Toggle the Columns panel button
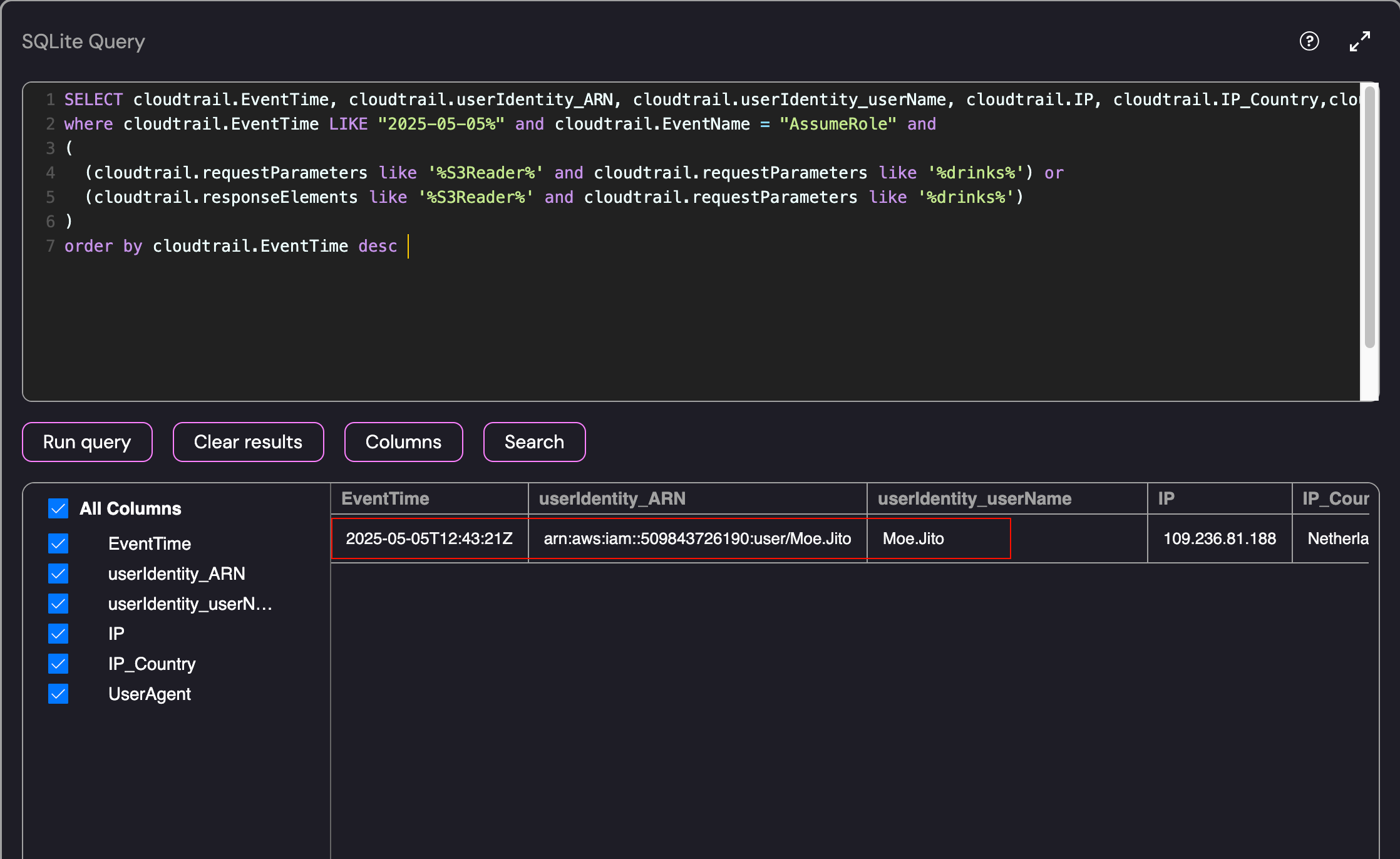The height and width of the screenshot is (859, 1400). (403, 442)
